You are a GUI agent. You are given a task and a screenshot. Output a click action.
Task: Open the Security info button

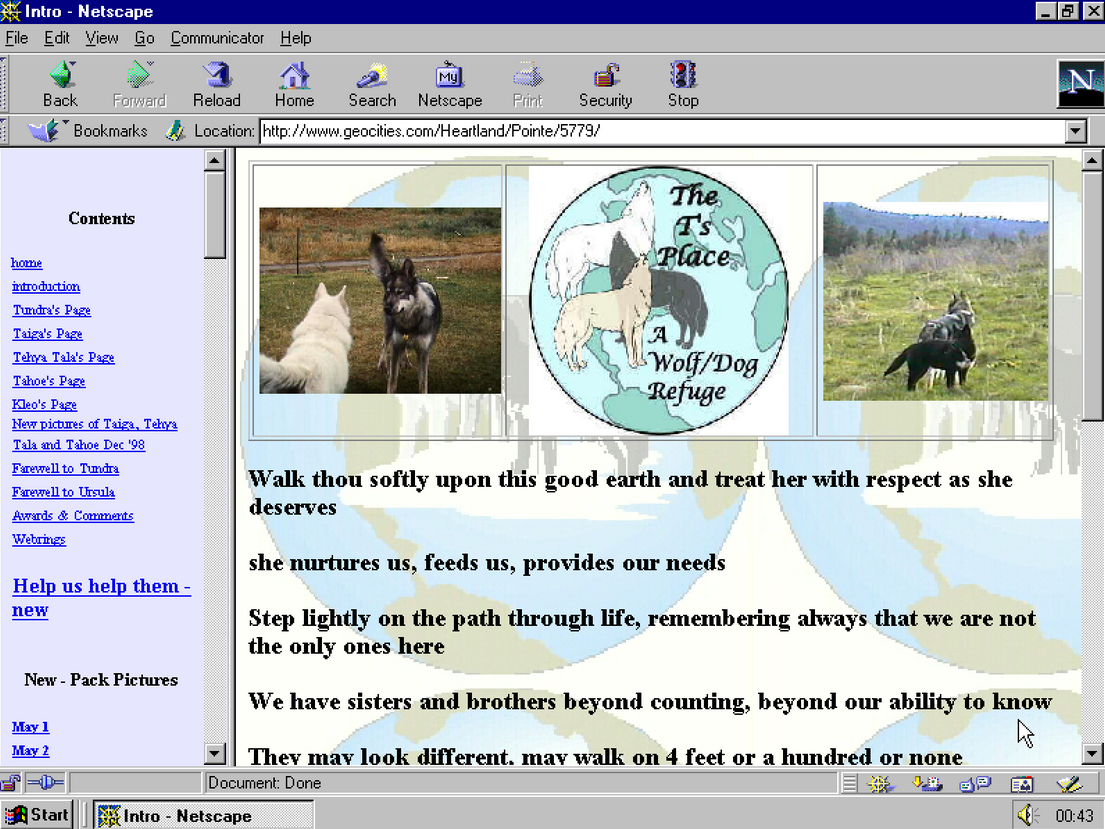pyautogui.click(x=605, y=84)
